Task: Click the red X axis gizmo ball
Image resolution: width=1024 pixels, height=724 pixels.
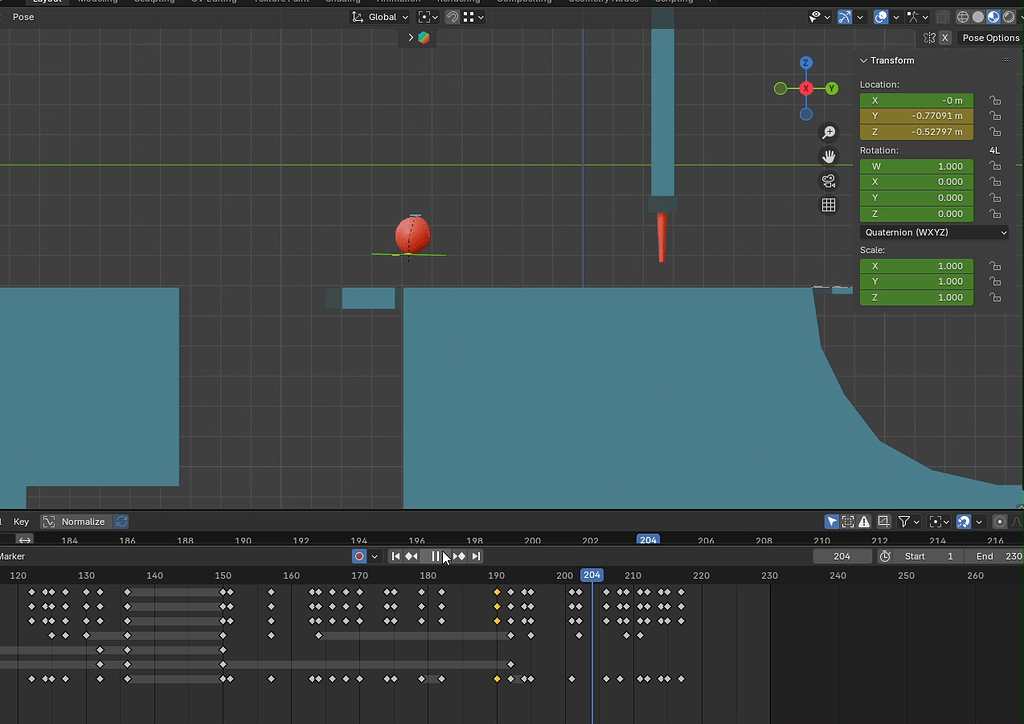Action: tap(806, 88)
